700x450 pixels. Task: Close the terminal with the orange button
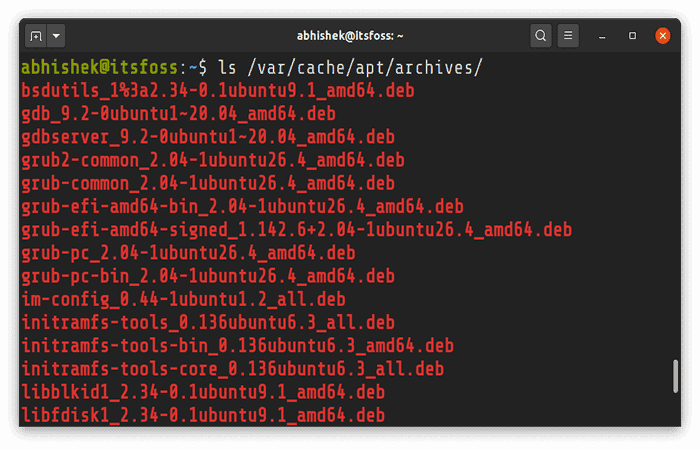[662, 36]
